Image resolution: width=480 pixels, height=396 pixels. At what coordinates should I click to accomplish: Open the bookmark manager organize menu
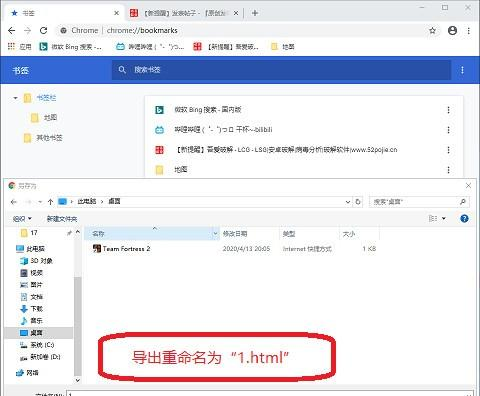(462, 70)
